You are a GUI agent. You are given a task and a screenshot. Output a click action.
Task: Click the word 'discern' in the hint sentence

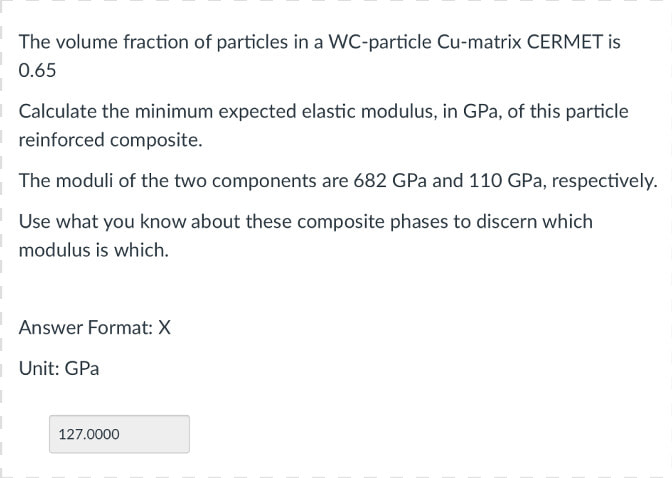click(x=507, y=222)
